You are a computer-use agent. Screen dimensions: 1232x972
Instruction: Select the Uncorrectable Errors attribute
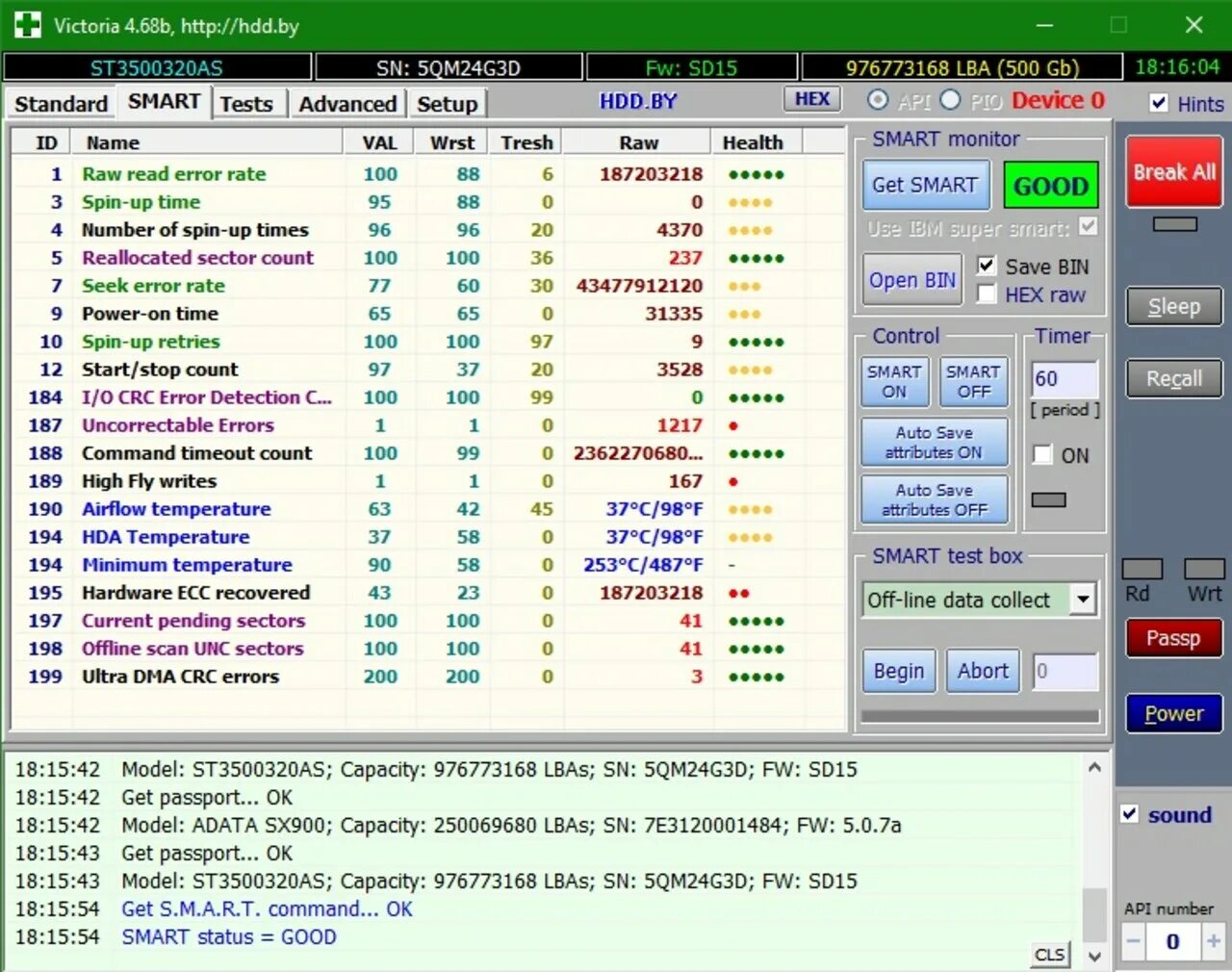428,425
